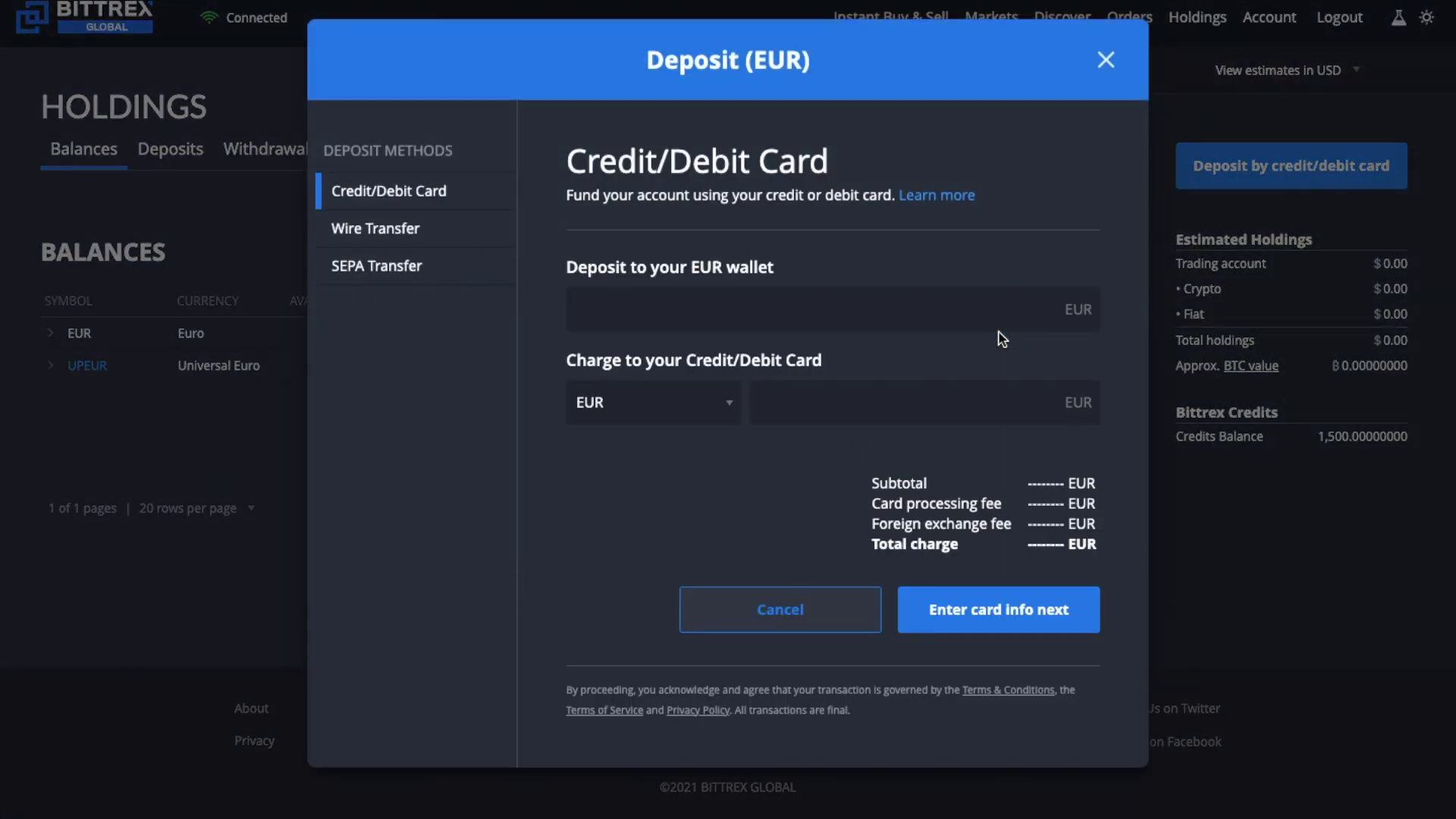Select the SEPA Transfer deposit method
Viewport: 1456px width, 819px height.
377,266
